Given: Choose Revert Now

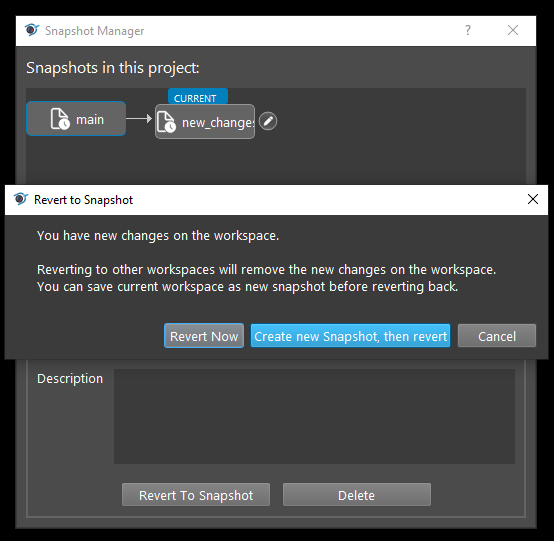Looking at the screenshot, I should [x=204, y=336].
